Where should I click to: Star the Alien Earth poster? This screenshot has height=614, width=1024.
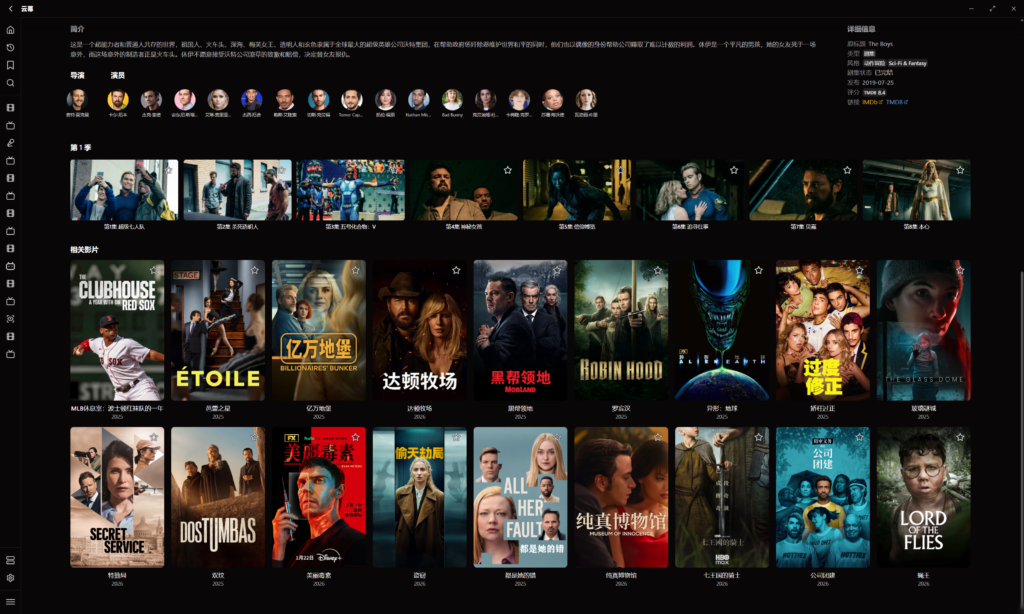point(758,270)
